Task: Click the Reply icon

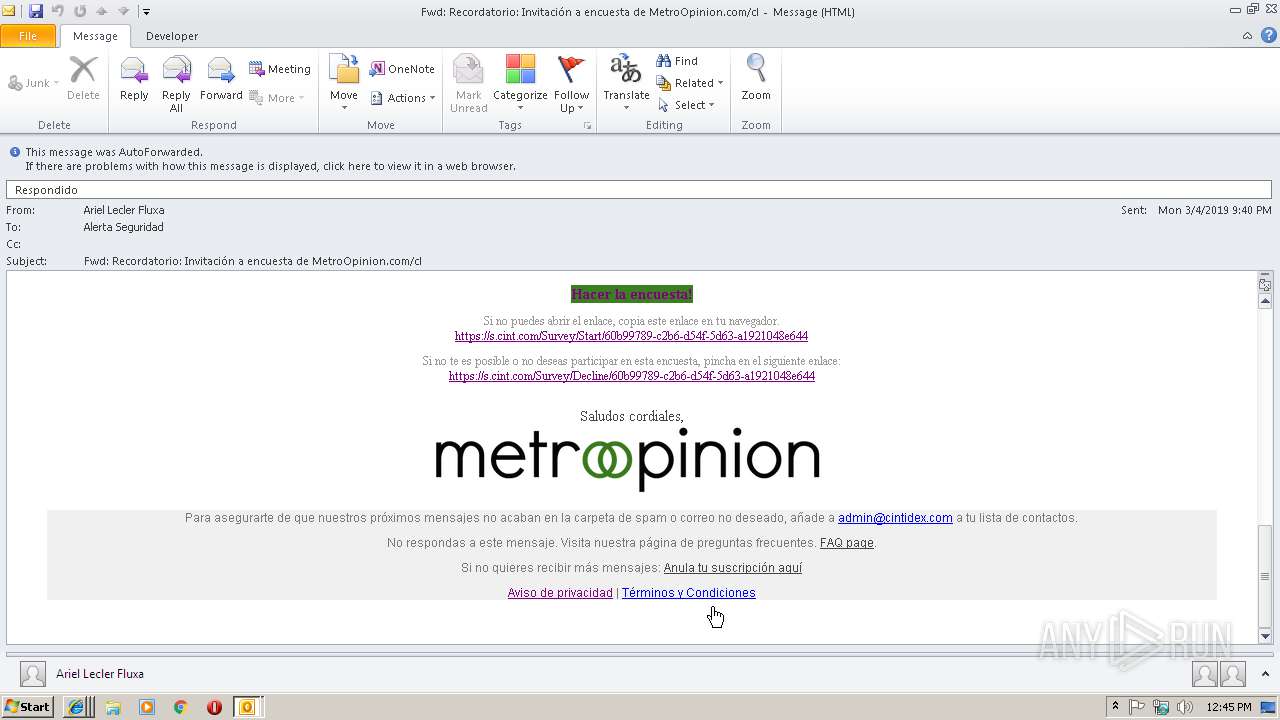Action: click(134, 79)
